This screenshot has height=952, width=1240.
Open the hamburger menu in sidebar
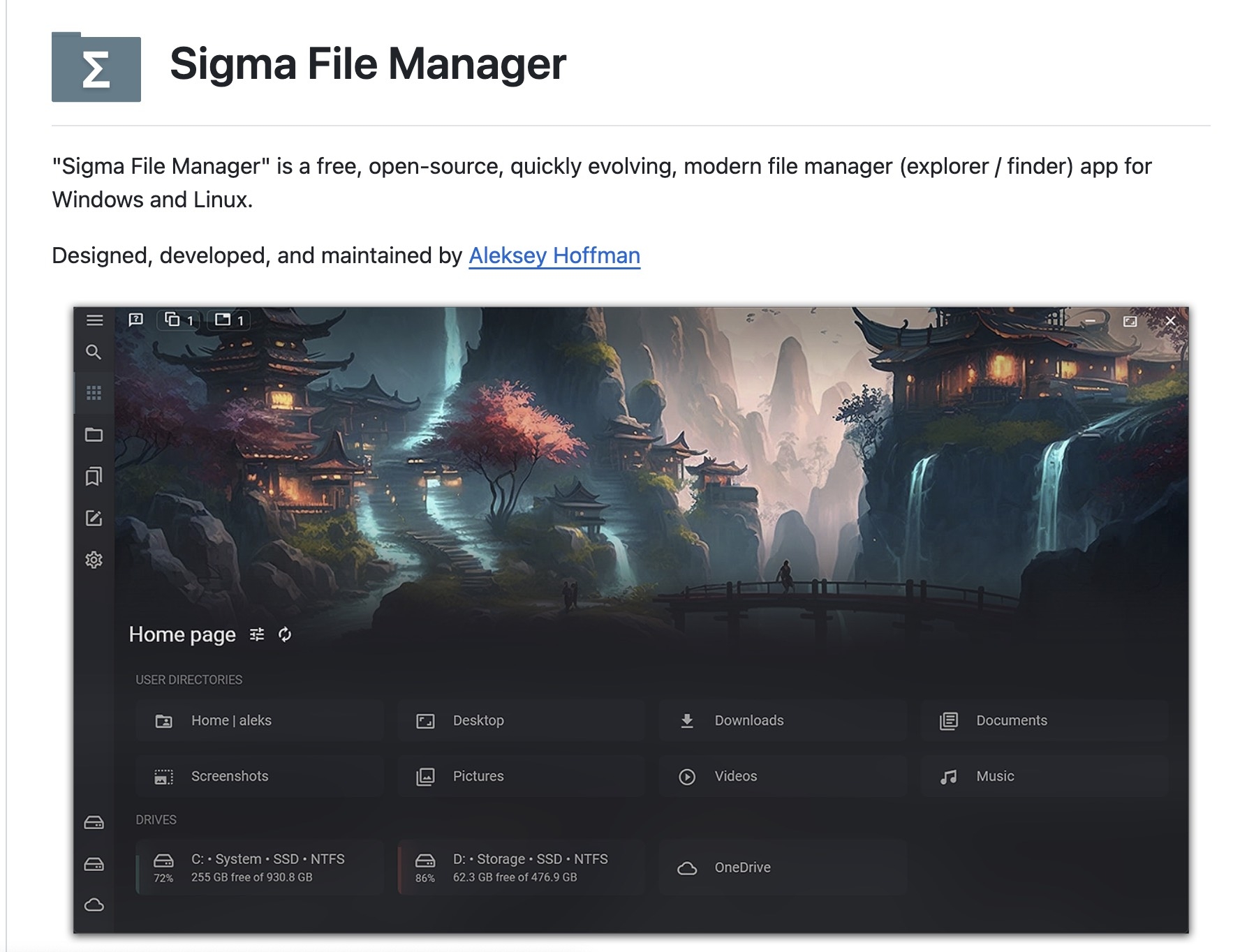point(94,320)
